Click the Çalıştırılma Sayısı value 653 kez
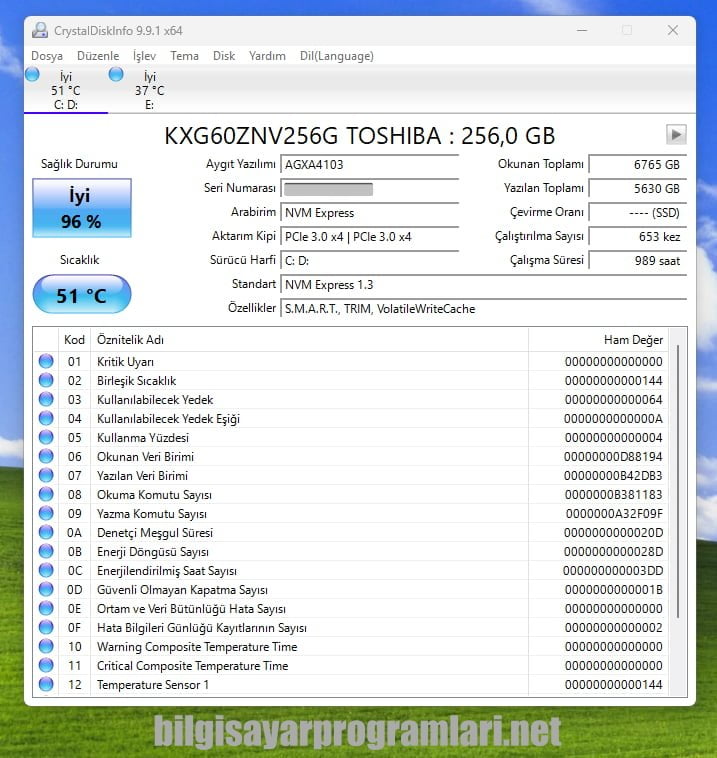 (x=638, y=236)
